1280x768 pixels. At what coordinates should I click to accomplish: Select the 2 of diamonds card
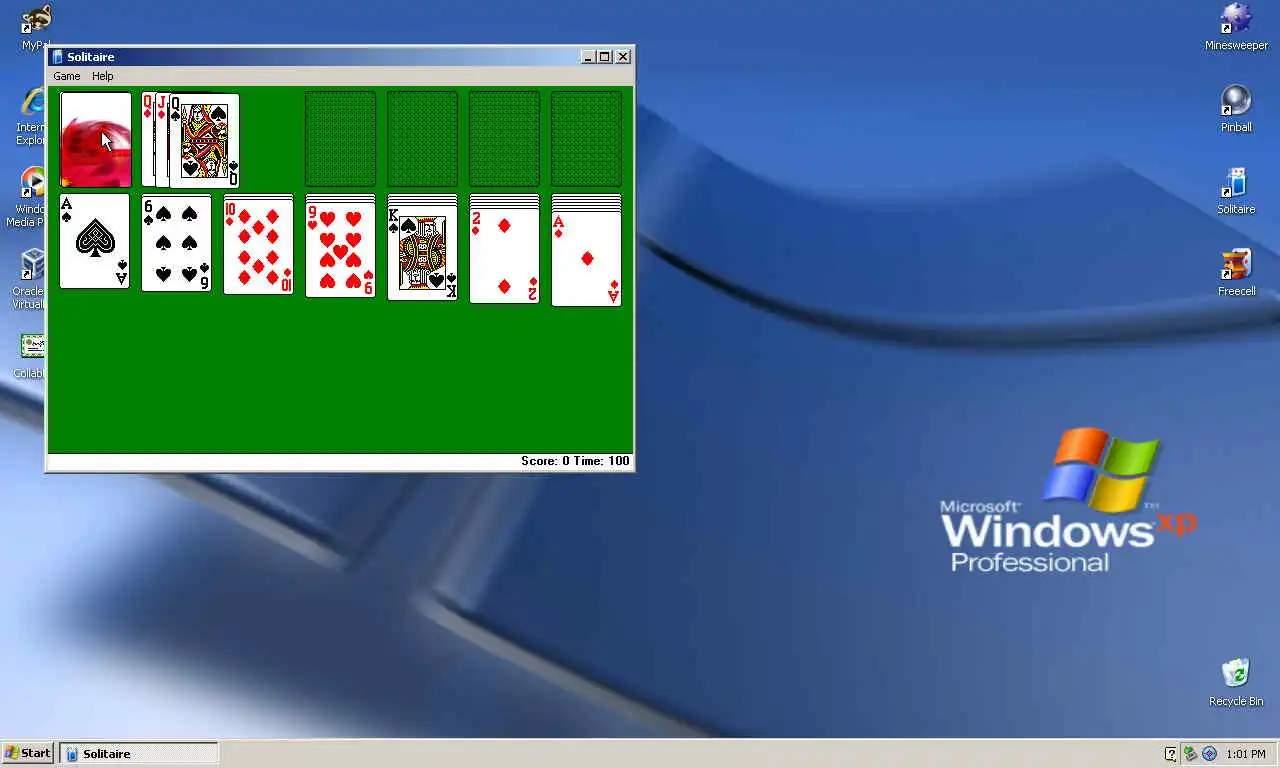click(505, 257)
